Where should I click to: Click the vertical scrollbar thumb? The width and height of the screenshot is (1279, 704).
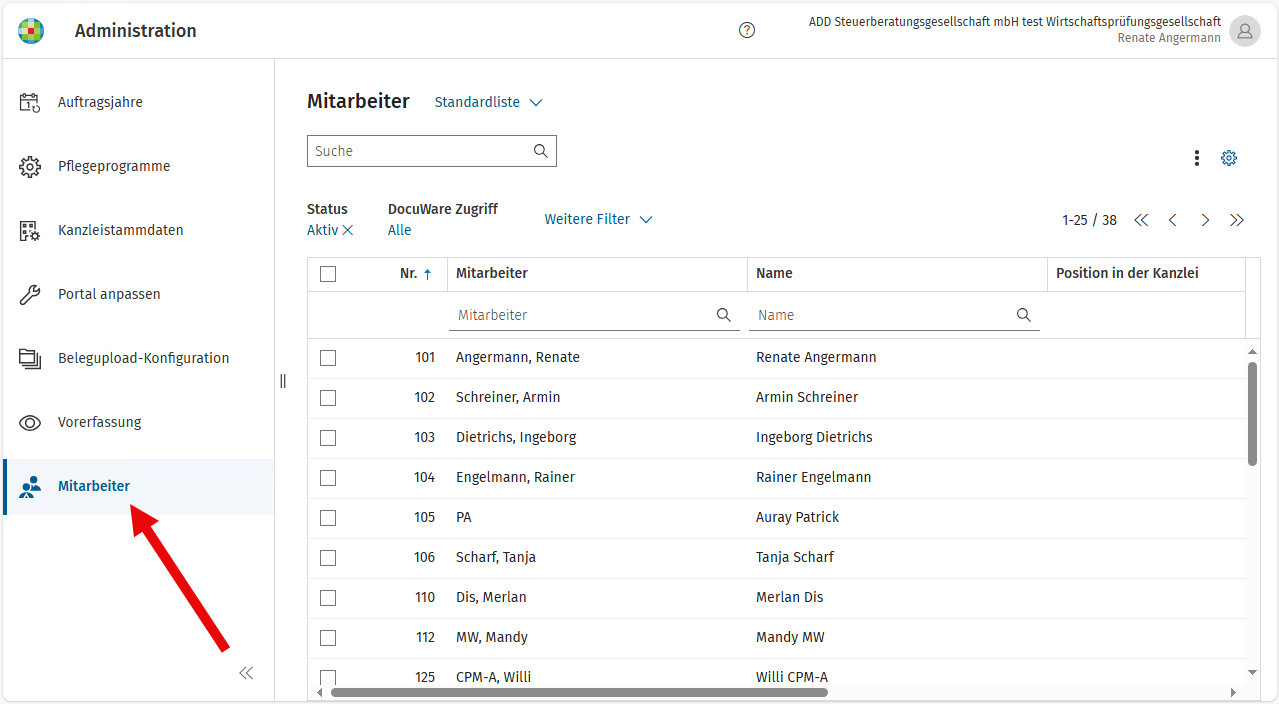1253,413
